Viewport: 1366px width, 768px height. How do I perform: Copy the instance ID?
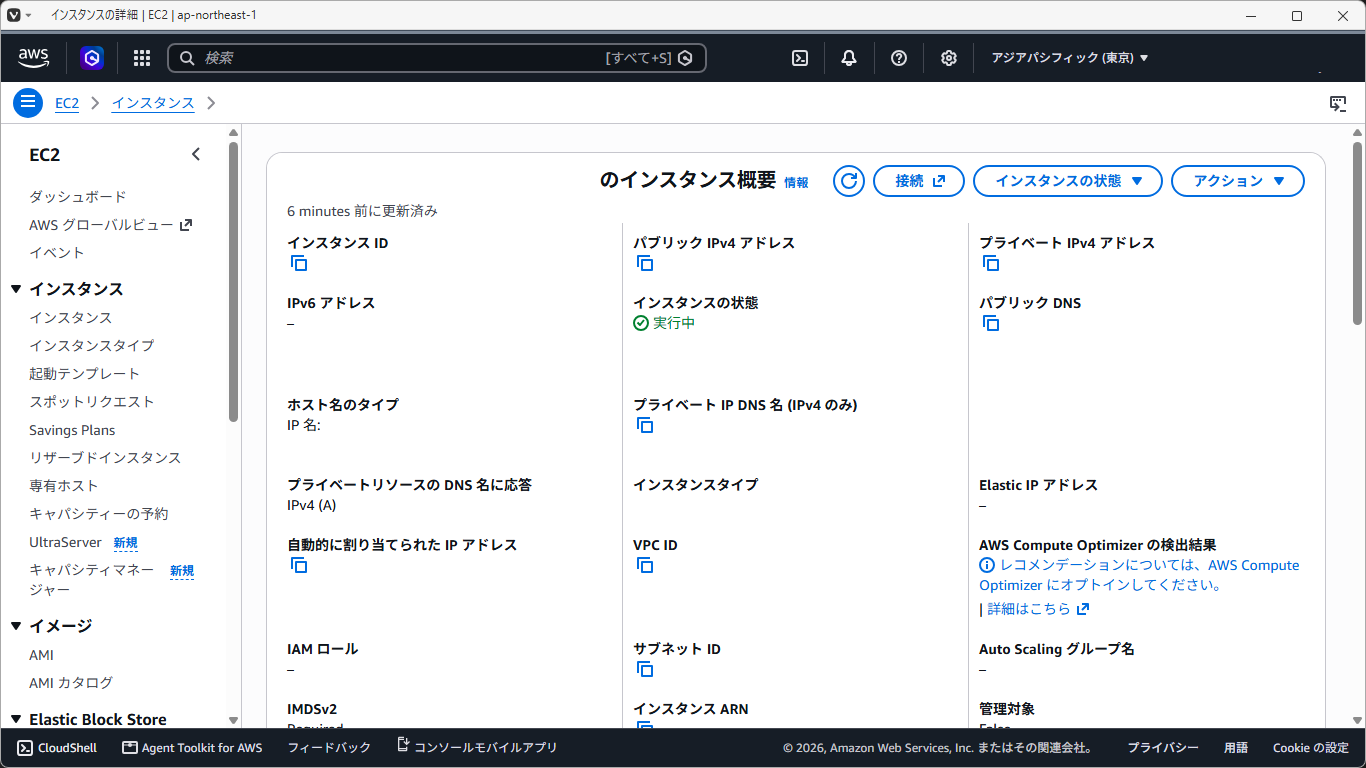coord(299,263)
